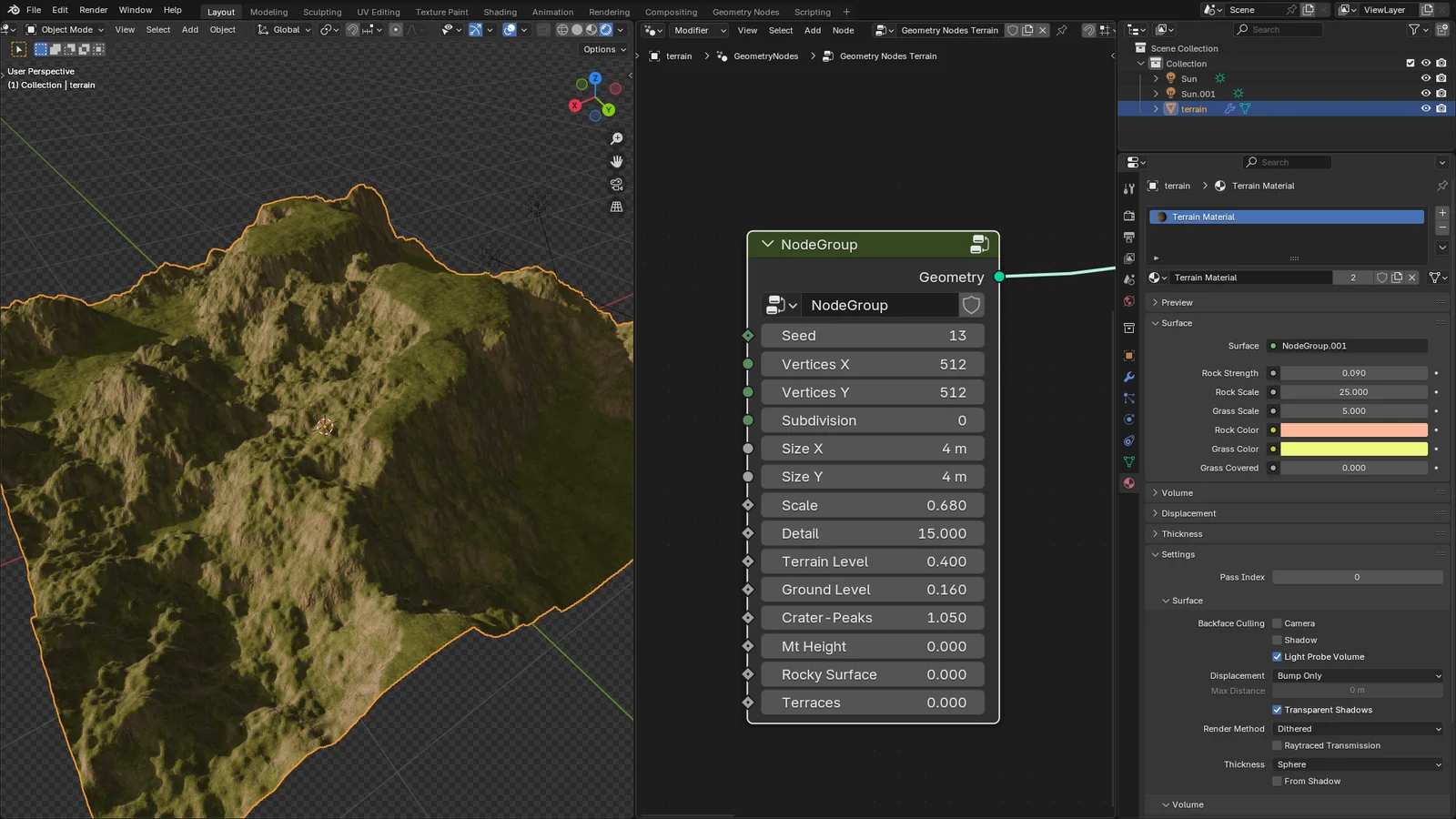Enable Wireframe viewport shading

pyautogui.click(x=562, y=30)
